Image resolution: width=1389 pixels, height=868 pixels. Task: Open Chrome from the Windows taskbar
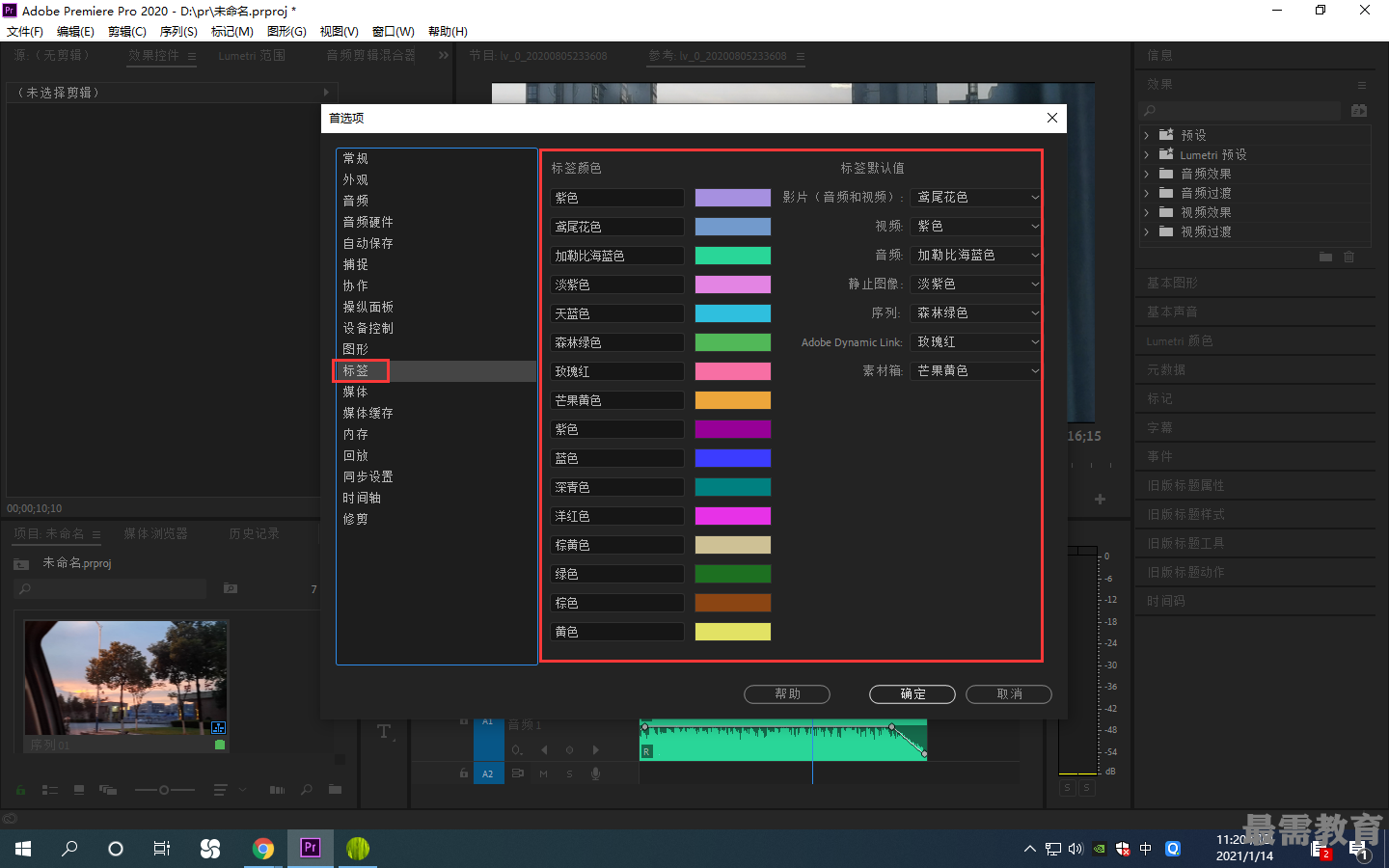(262, 848)
